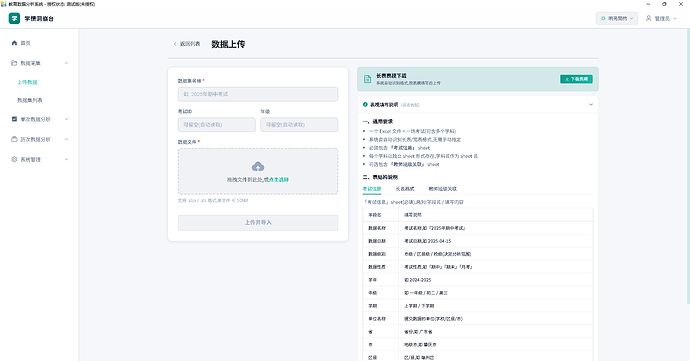Click the green info icon beside 表格填写说明
The image size is (690, 361).
click(x=365, y=105)
